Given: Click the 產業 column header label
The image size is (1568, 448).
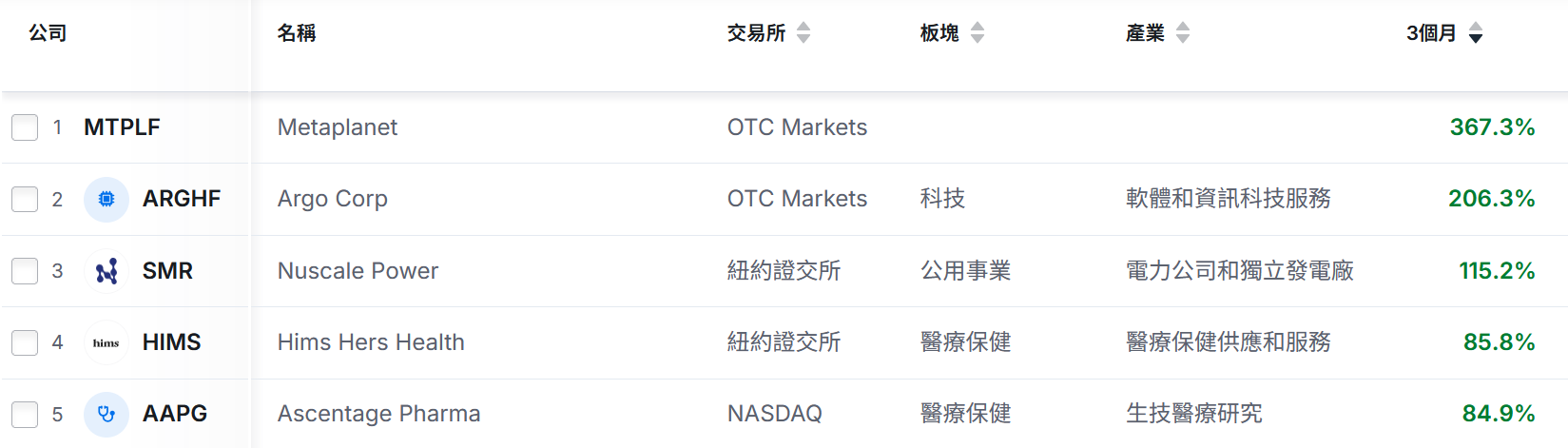Looking at the screenshot, I should tap(1145, 33).
